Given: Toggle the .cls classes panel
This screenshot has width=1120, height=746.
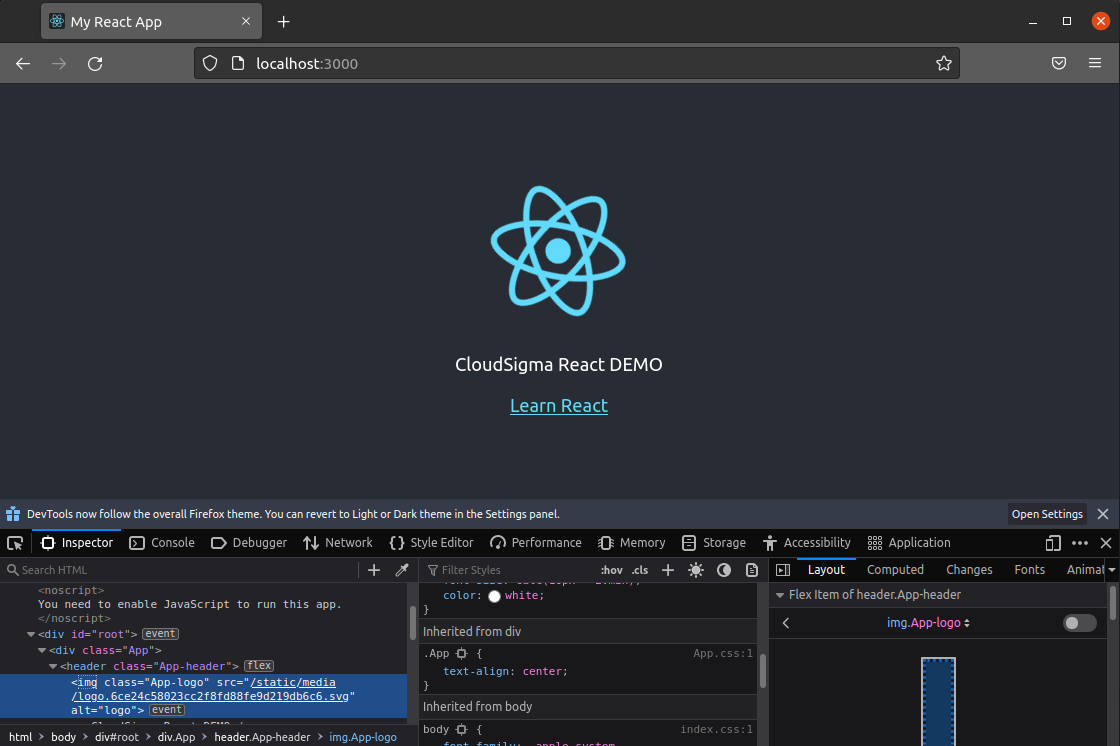Looking at the screenshot, I should [640, 570].
